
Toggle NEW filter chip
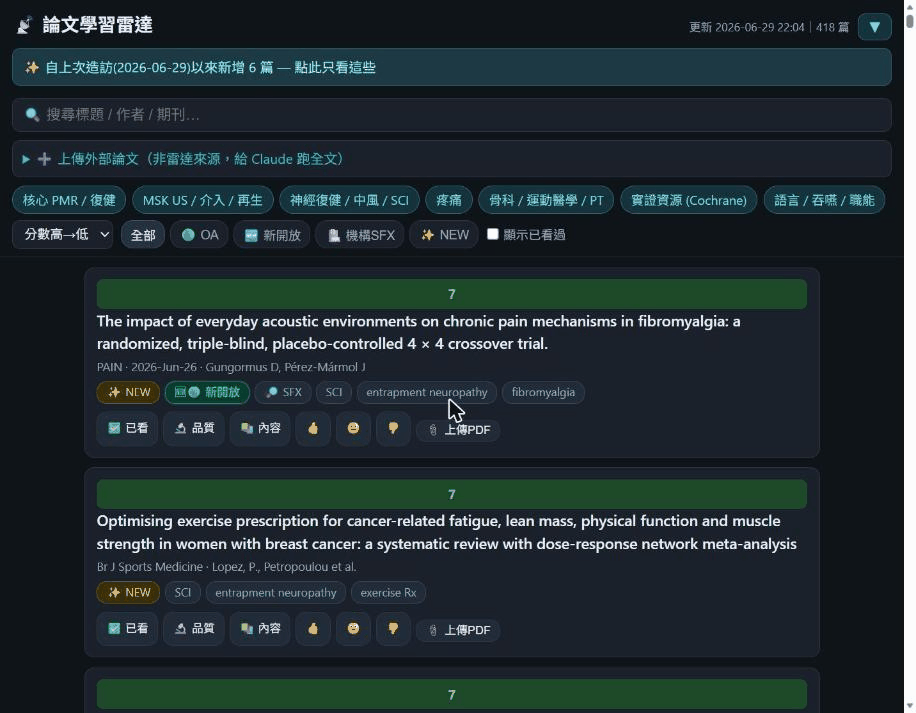(x=445, y=235)
